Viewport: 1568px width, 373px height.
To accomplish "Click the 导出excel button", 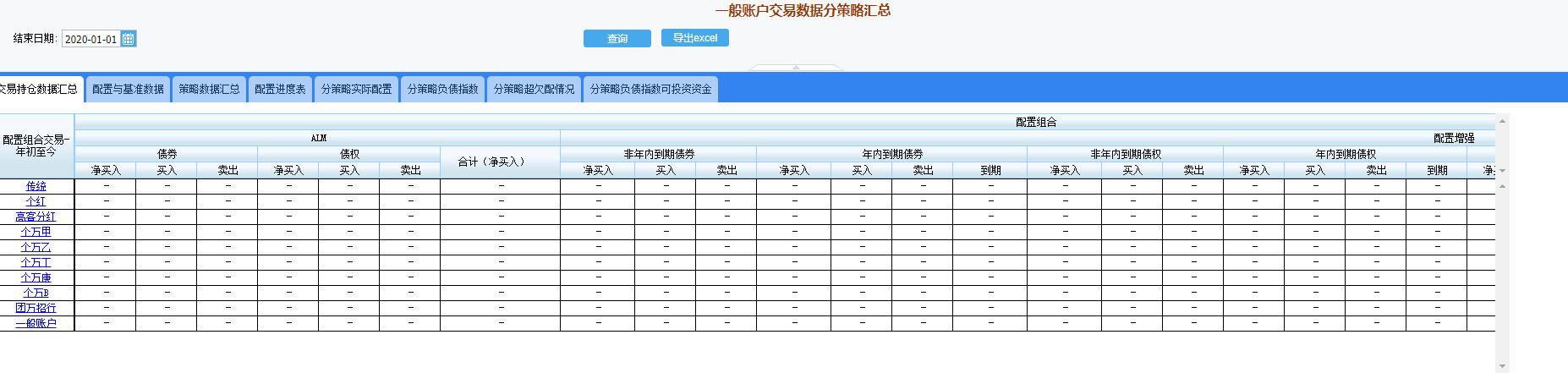I will pos(695,38).
